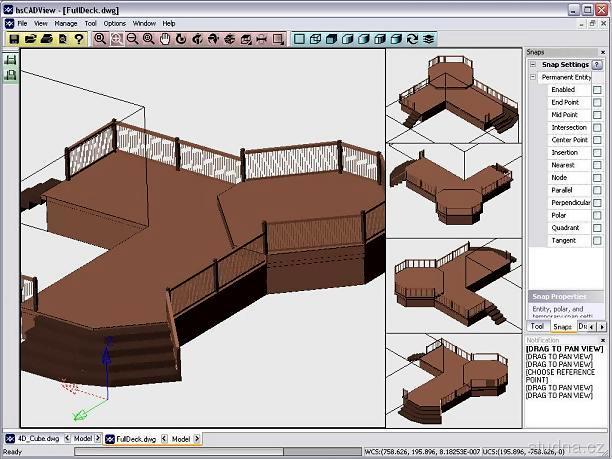Toggle the Quadrant snap checkbox
612x459 pixels.
click(x=597, y=228)
